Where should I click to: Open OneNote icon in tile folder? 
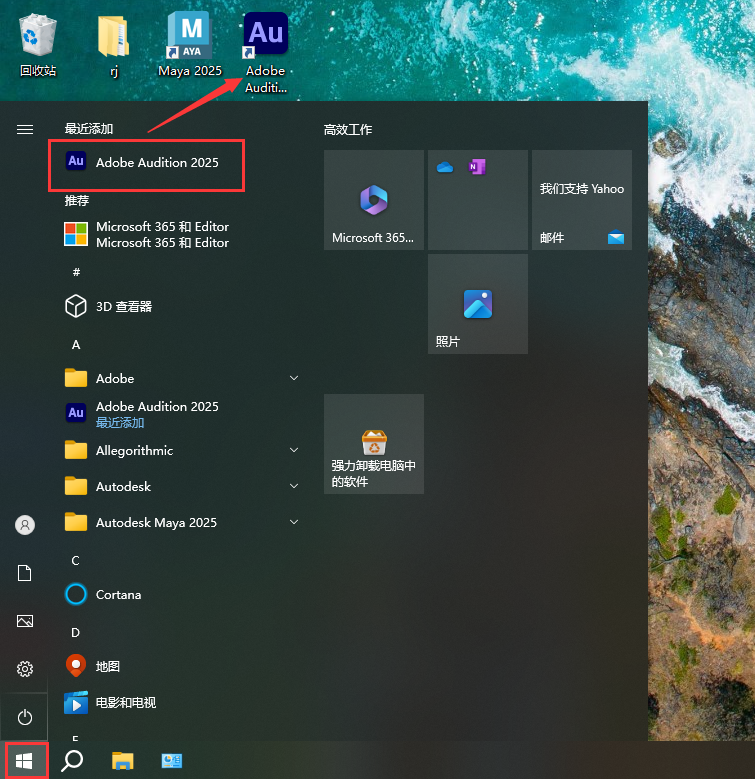point(477,167)
